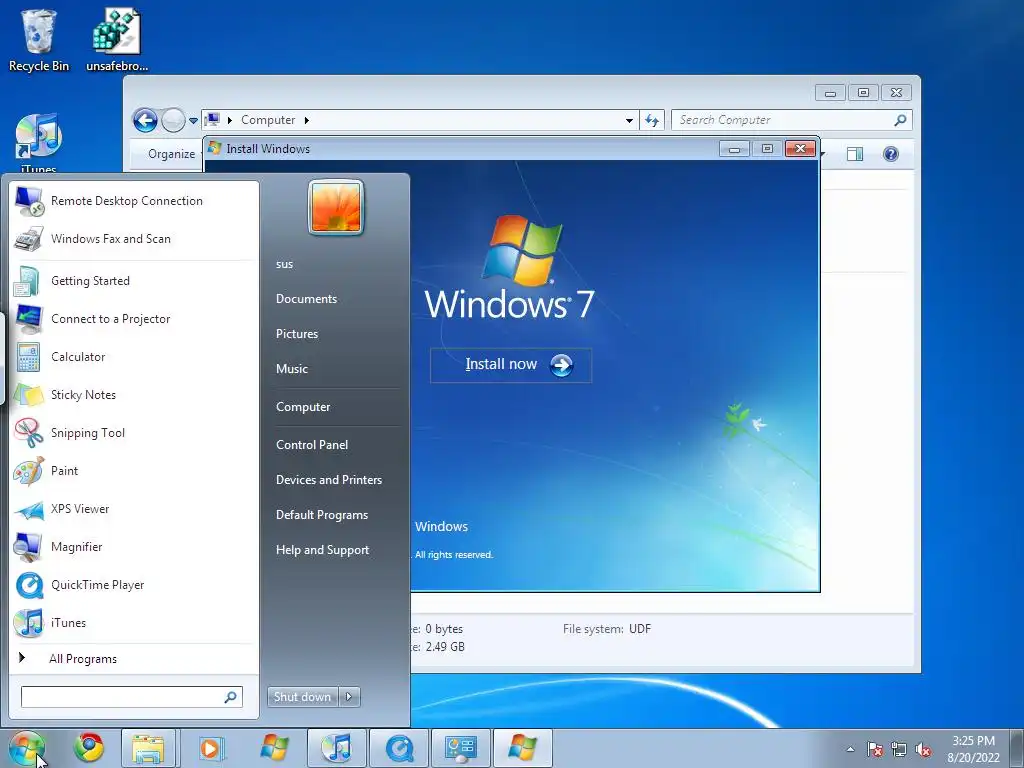Click forward button in Explorer window

point(173,120)
